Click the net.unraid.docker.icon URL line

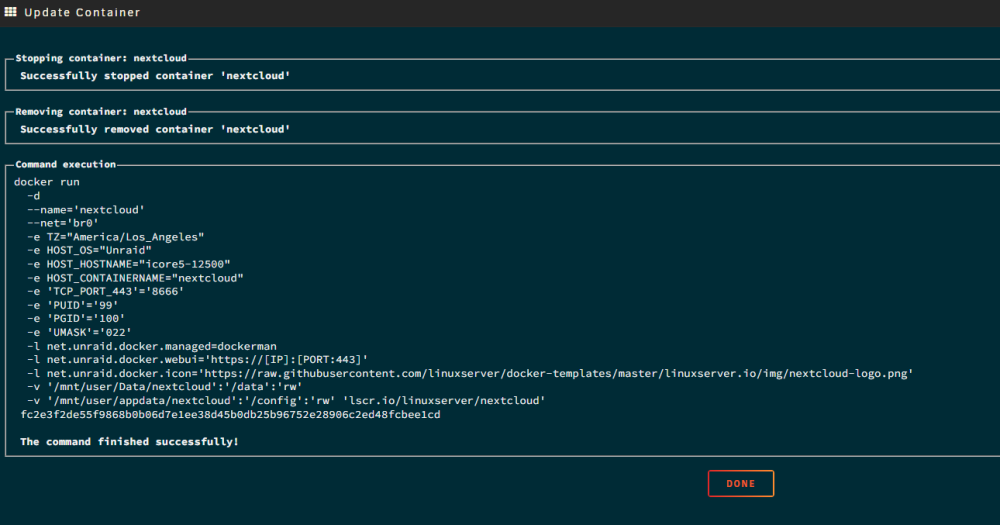[470, 373]
